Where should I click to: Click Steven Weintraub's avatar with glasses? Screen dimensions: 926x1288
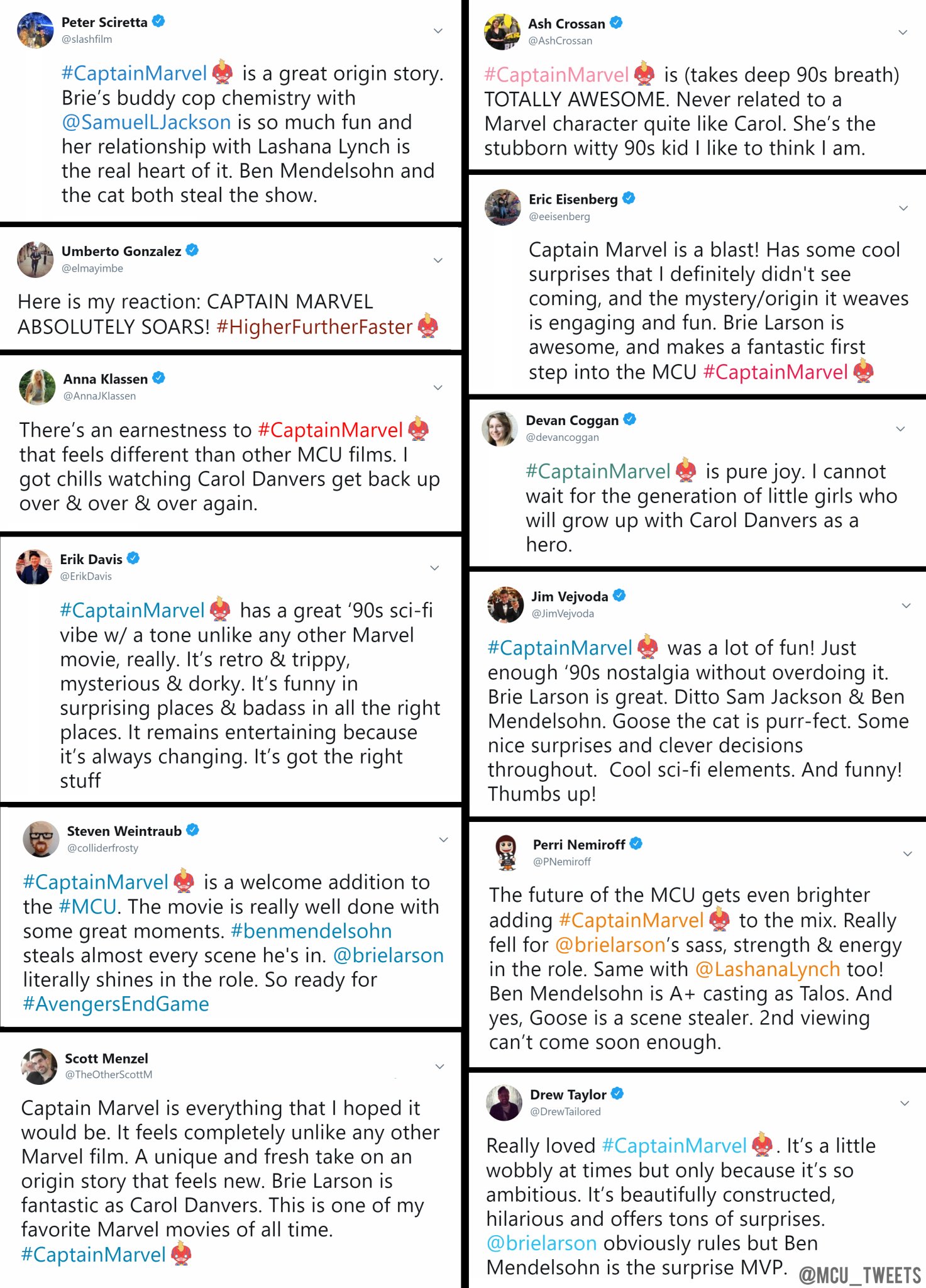[x=41, y=839]
